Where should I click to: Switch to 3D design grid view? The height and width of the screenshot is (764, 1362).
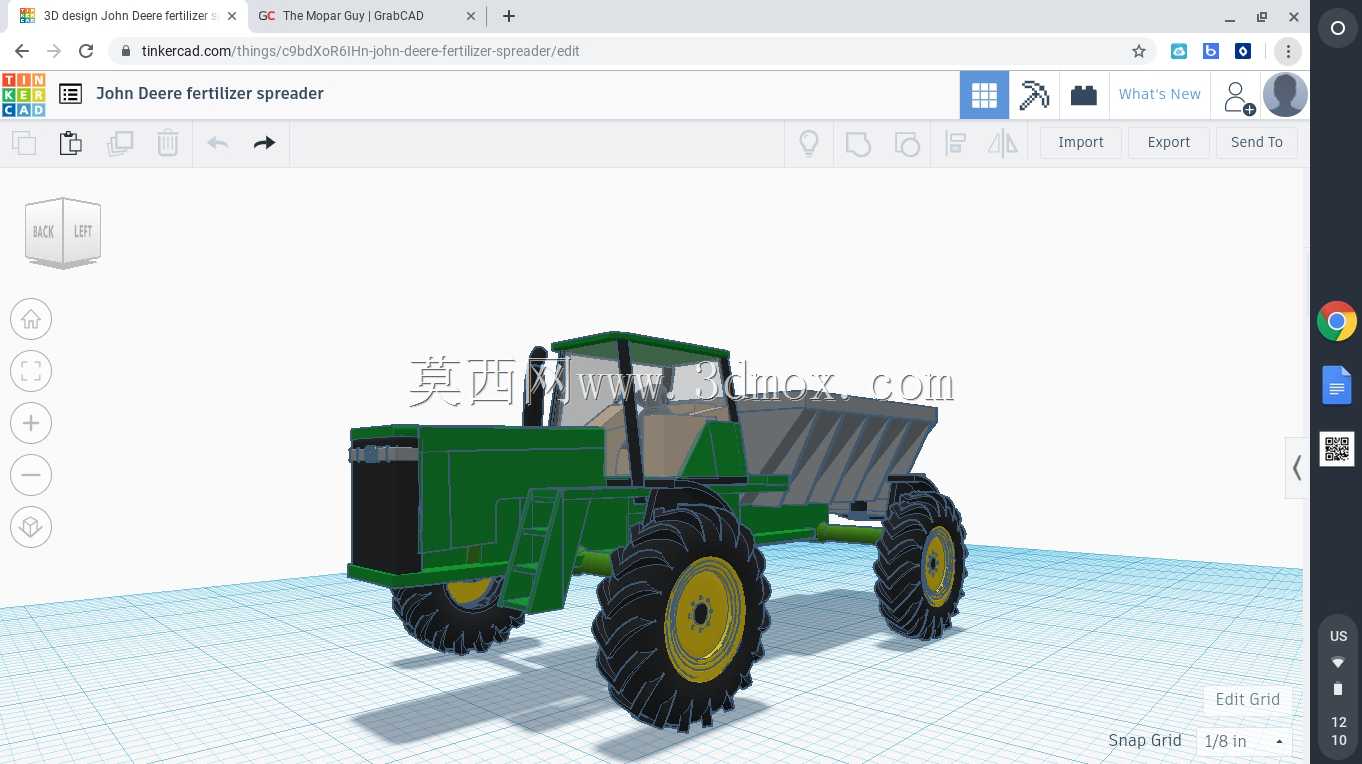(984, 95)
